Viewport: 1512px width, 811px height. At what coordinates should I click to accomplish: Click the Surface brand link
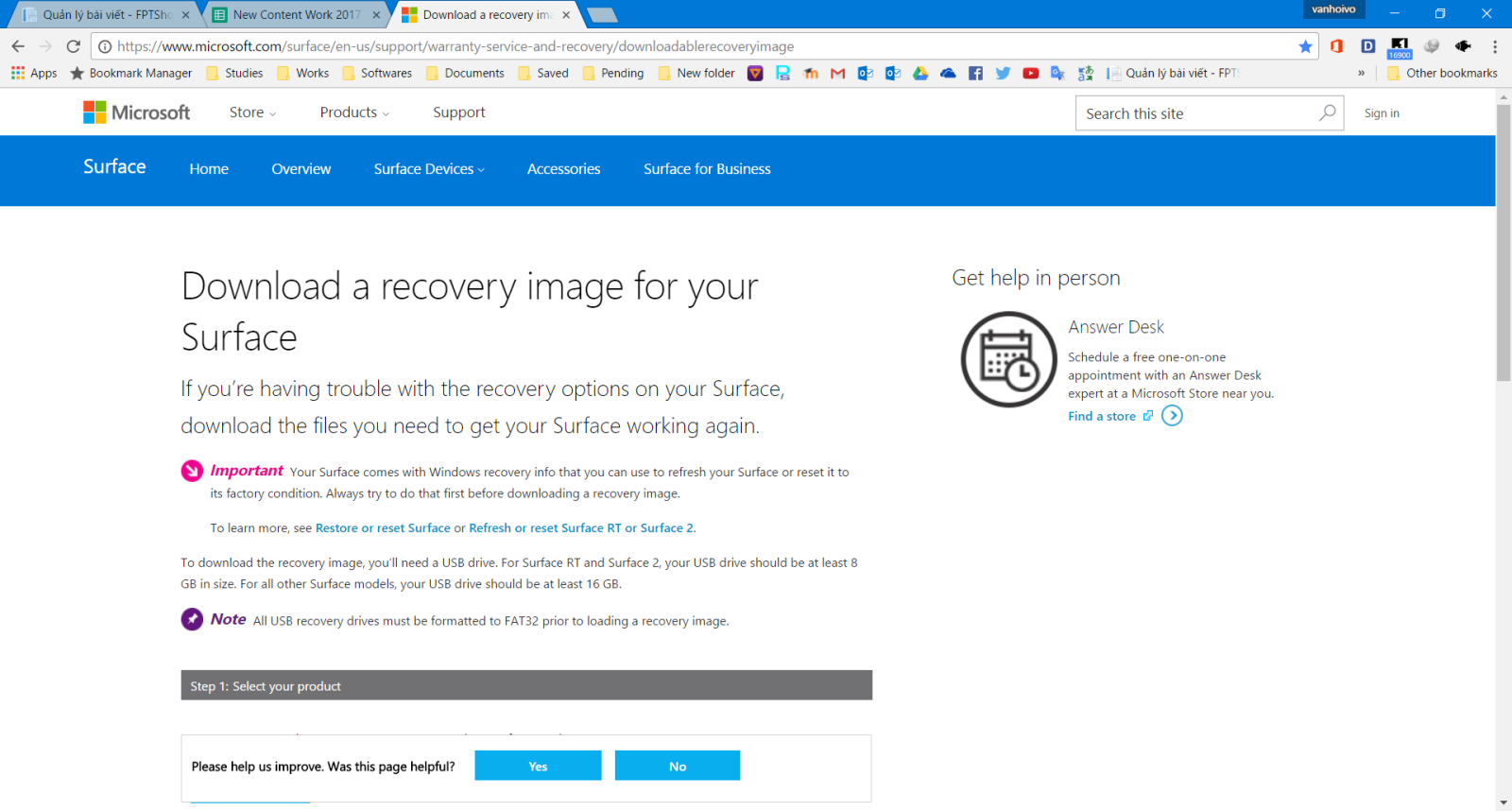[x=114, y=167]
